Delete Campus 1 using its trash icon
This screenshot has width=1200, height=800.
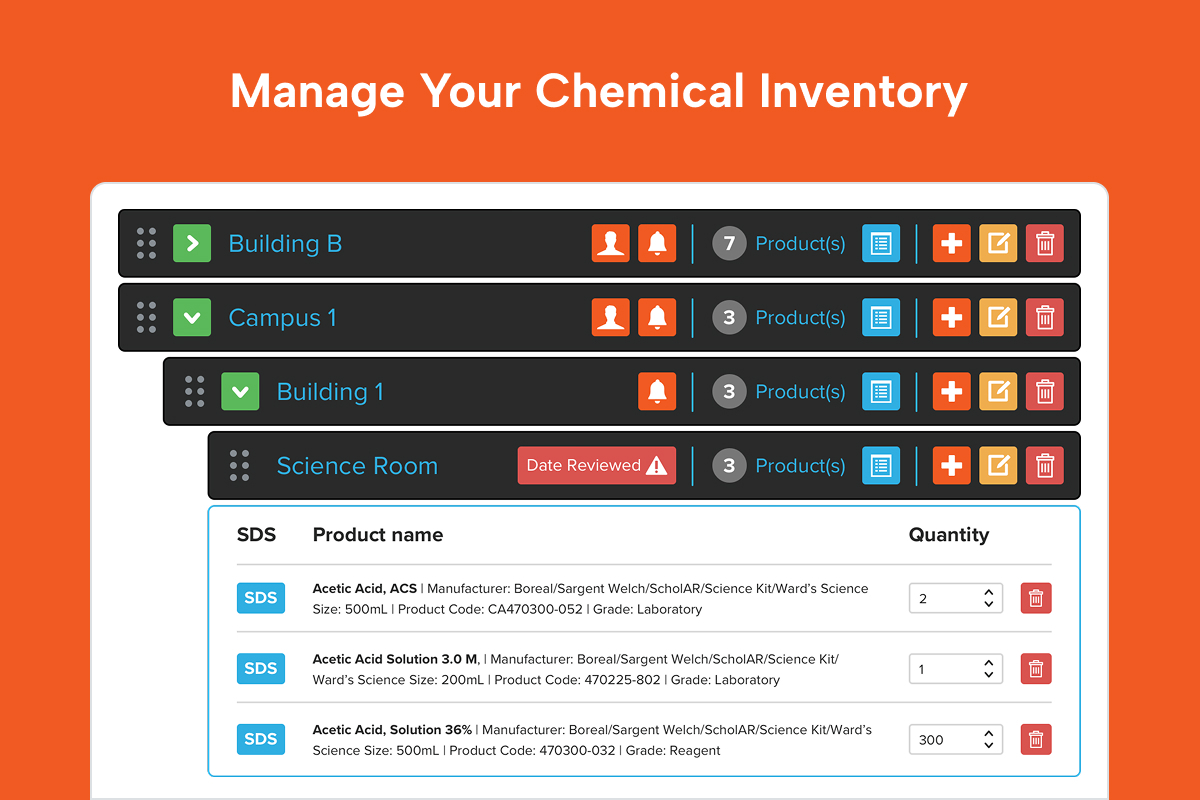pyautogui.click(x=1044, y=317)
